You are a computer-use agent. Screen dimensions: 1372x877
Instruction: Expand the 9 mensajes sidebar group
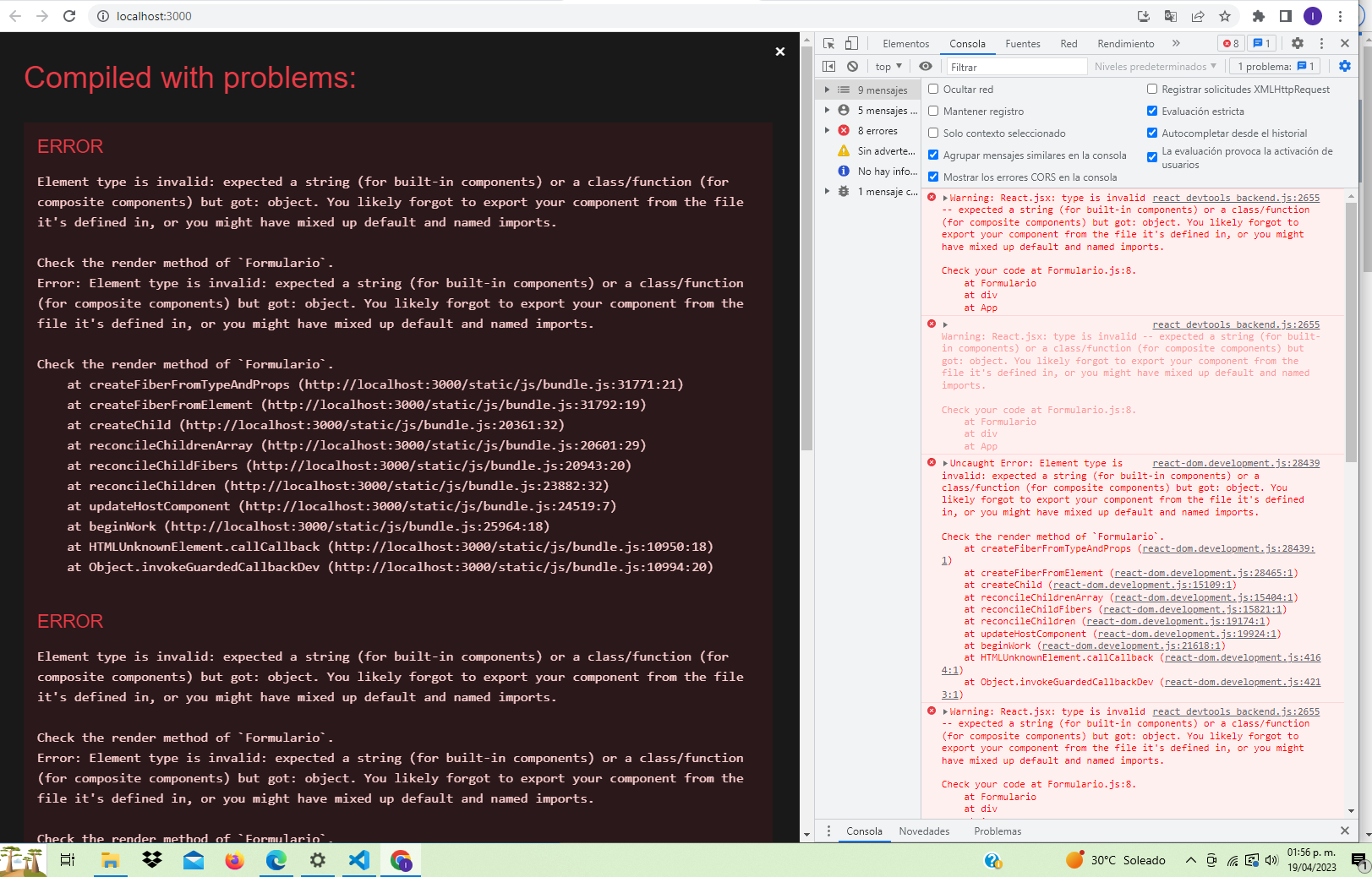click(x=827, y=90)
